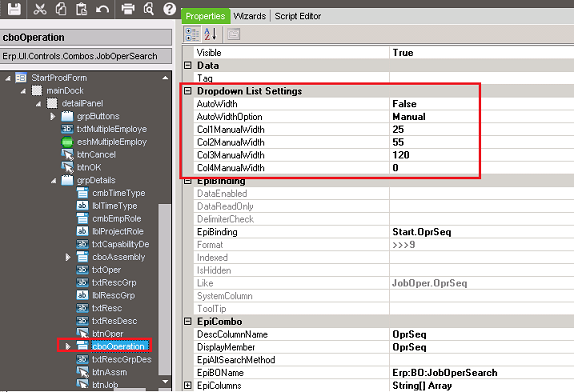Click the Print toolbar icon
The width and height of the screenshot is (574, 392).
128,9
